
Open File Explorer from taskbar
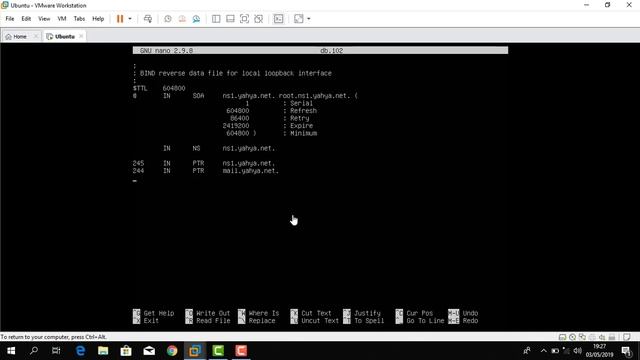tap(103, 351)
